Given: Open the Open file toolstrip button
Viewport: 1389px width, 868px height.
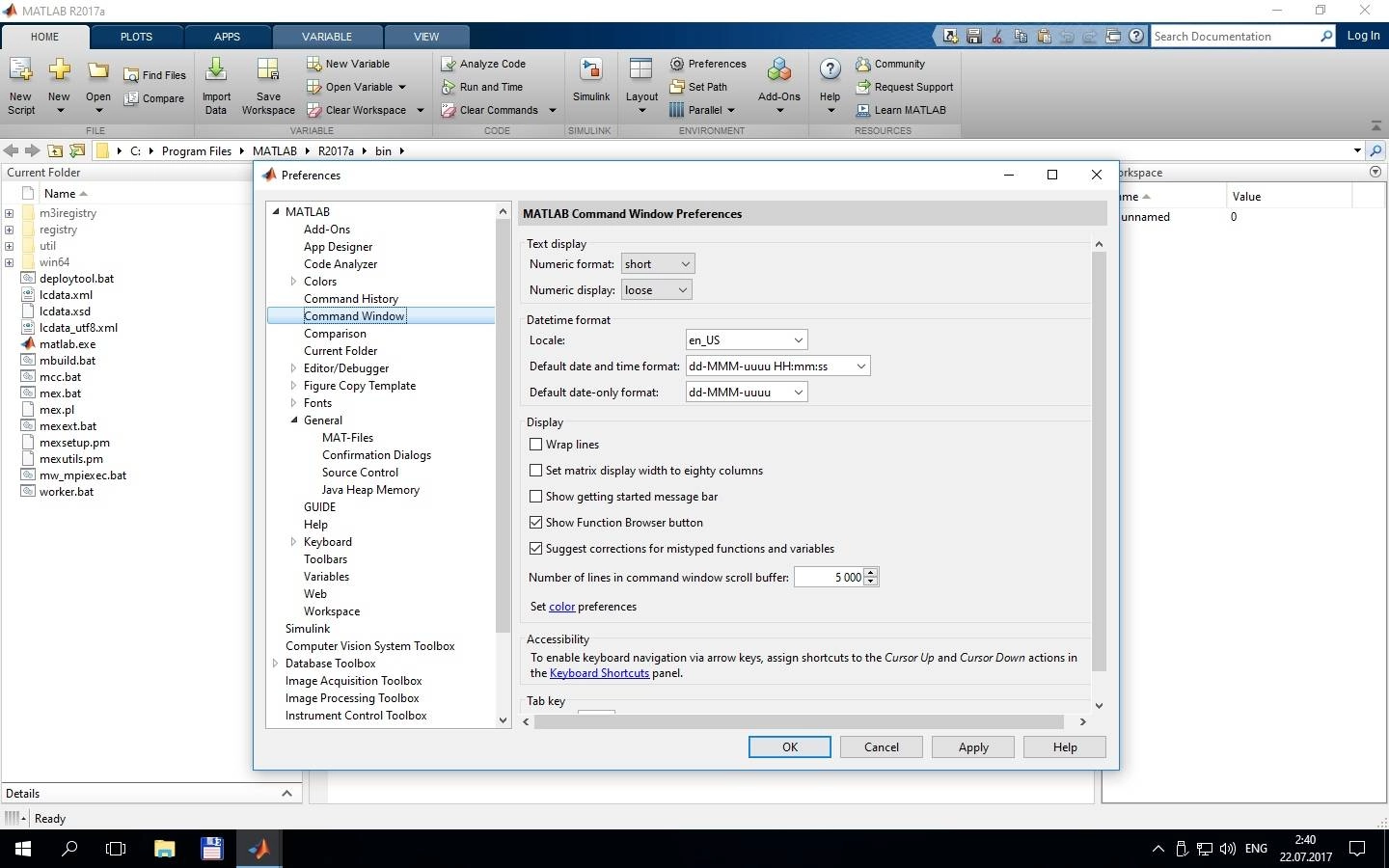Looking at the screenshot, I should 97,85.
